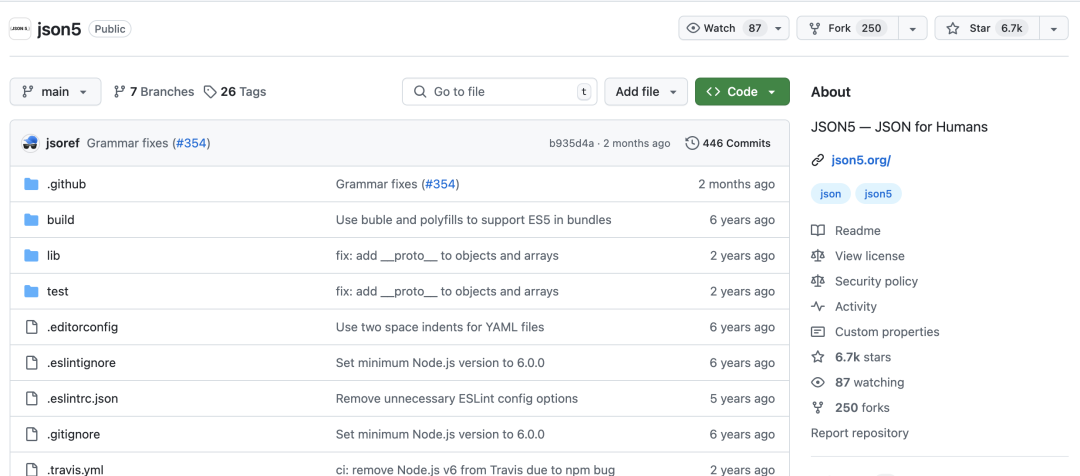Click the tag icon next to 26 Tags
The image size is (1080, 476).
[210, 92]
